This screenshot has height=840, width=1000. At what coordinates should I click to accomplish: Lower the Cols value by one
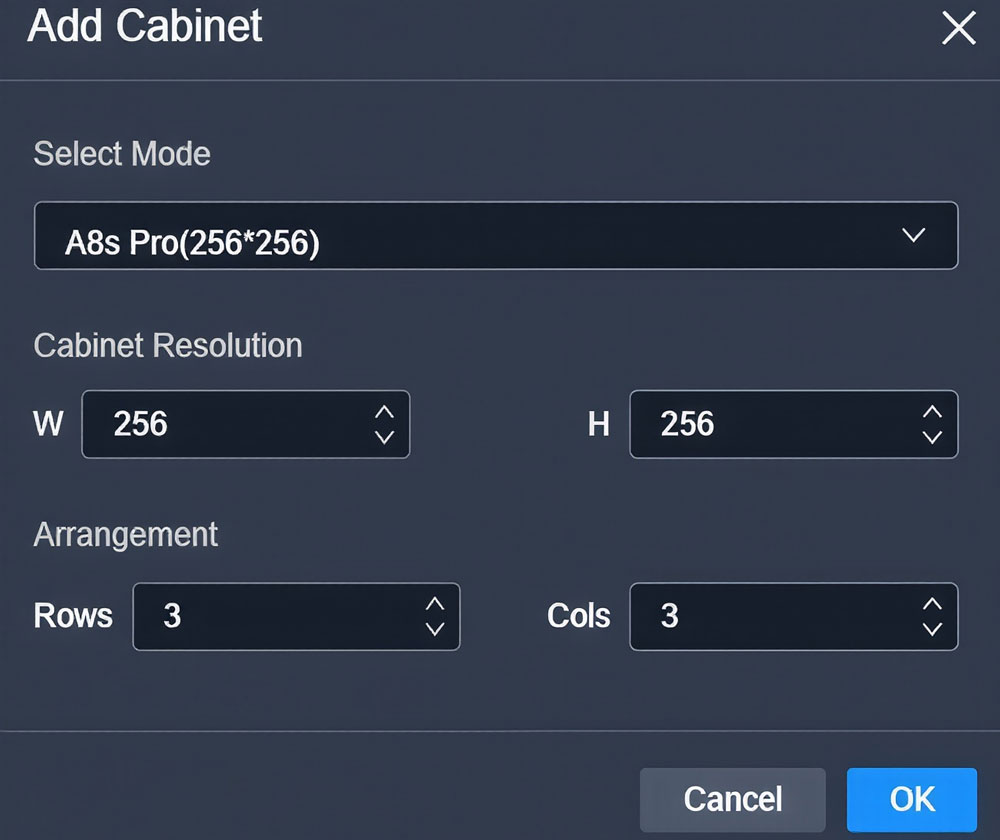click(932, 629)
